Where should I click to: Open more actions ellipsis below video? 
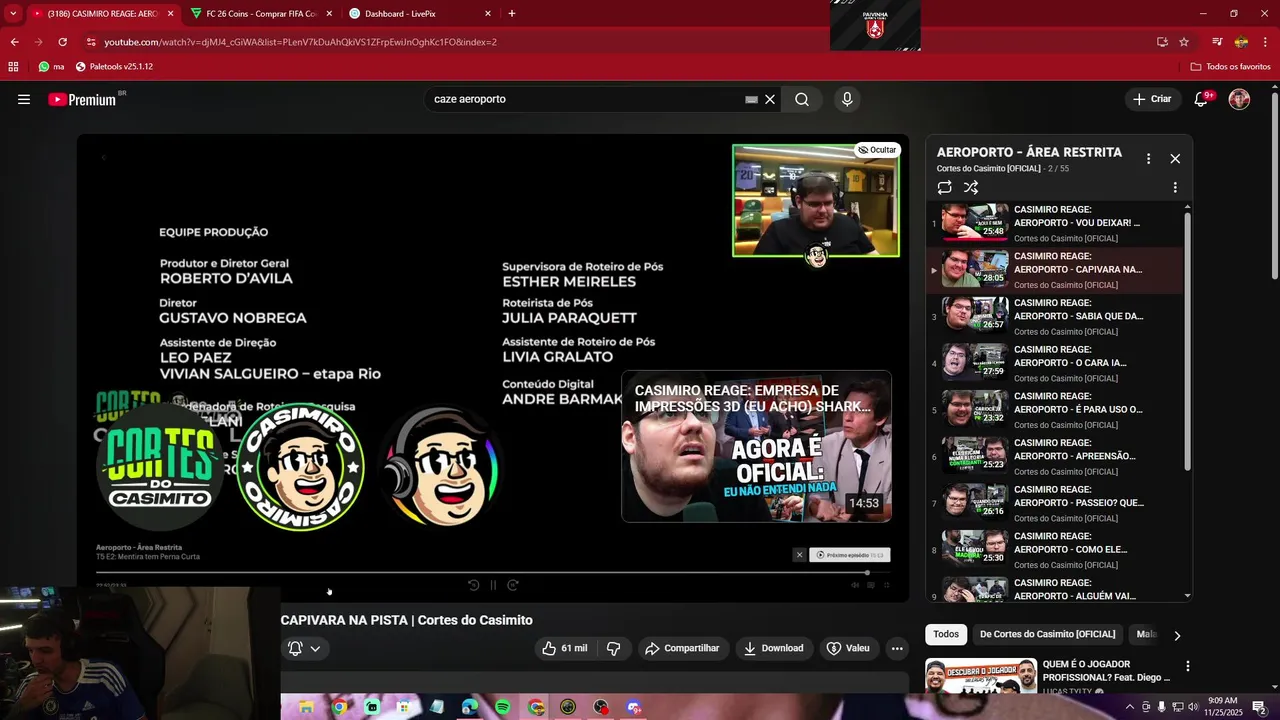point(897,648)
